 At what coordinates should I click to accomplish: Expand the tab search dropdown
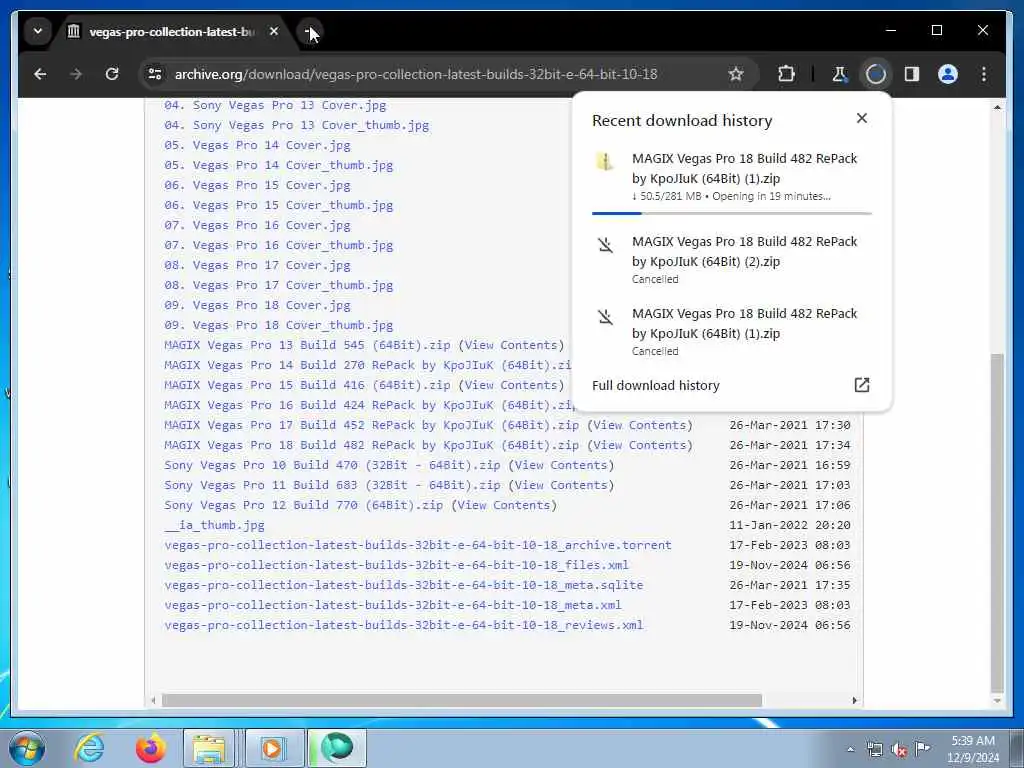click(38, 31)
